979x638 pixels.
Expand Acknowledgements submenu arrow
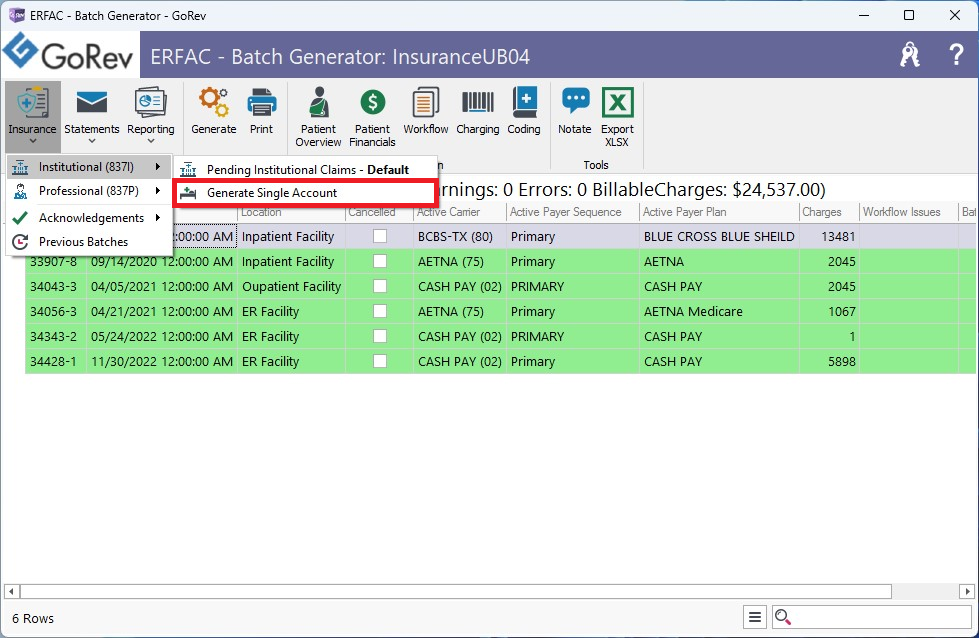(x=158, y=217)
